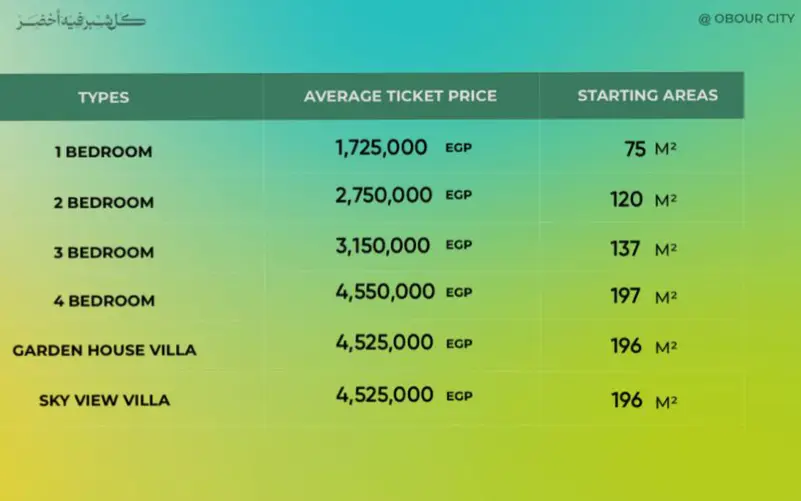Click the GARDEN HOUSE VILLA row label
The image size is (801, 501).
(x=104, y=350)
